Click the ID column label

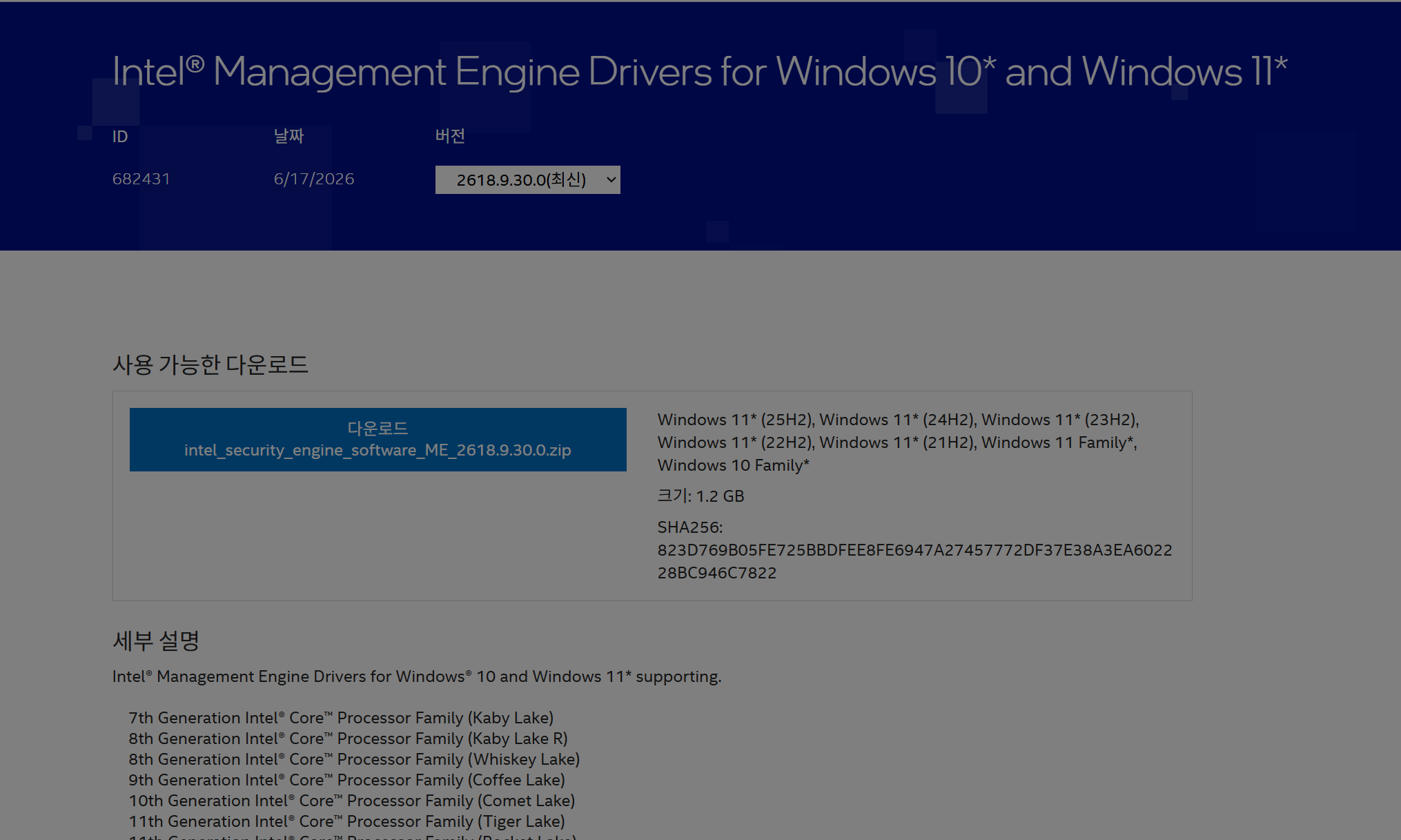[x=120, y=136]
